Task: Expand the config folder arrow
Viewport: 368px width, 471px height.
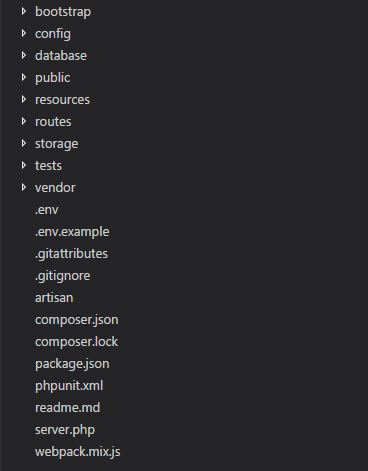Action: 24,33
